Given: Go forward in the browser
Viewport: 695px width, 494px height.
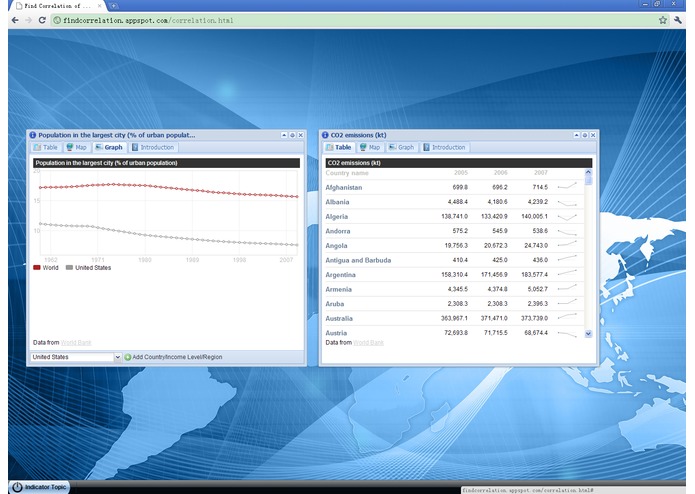Looking at the screenshot, I should coord(28,20).
